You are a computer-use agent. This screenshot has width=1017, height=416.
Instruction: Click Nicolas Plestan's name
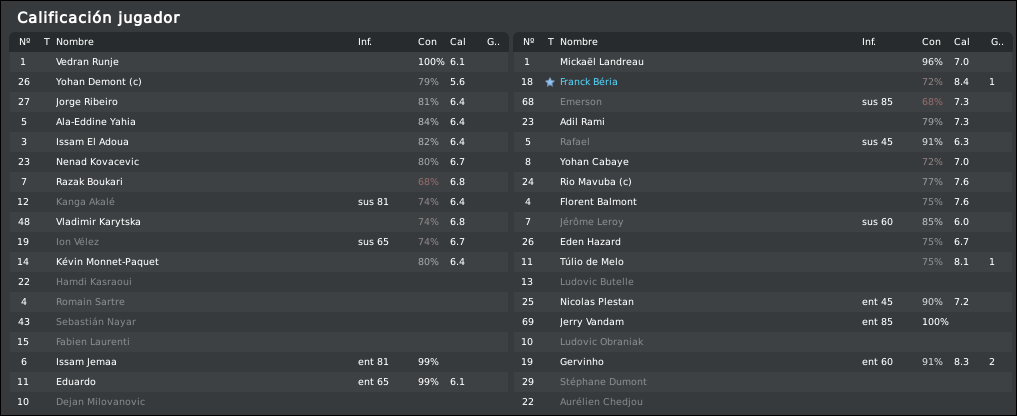click(x=597, y=302)
